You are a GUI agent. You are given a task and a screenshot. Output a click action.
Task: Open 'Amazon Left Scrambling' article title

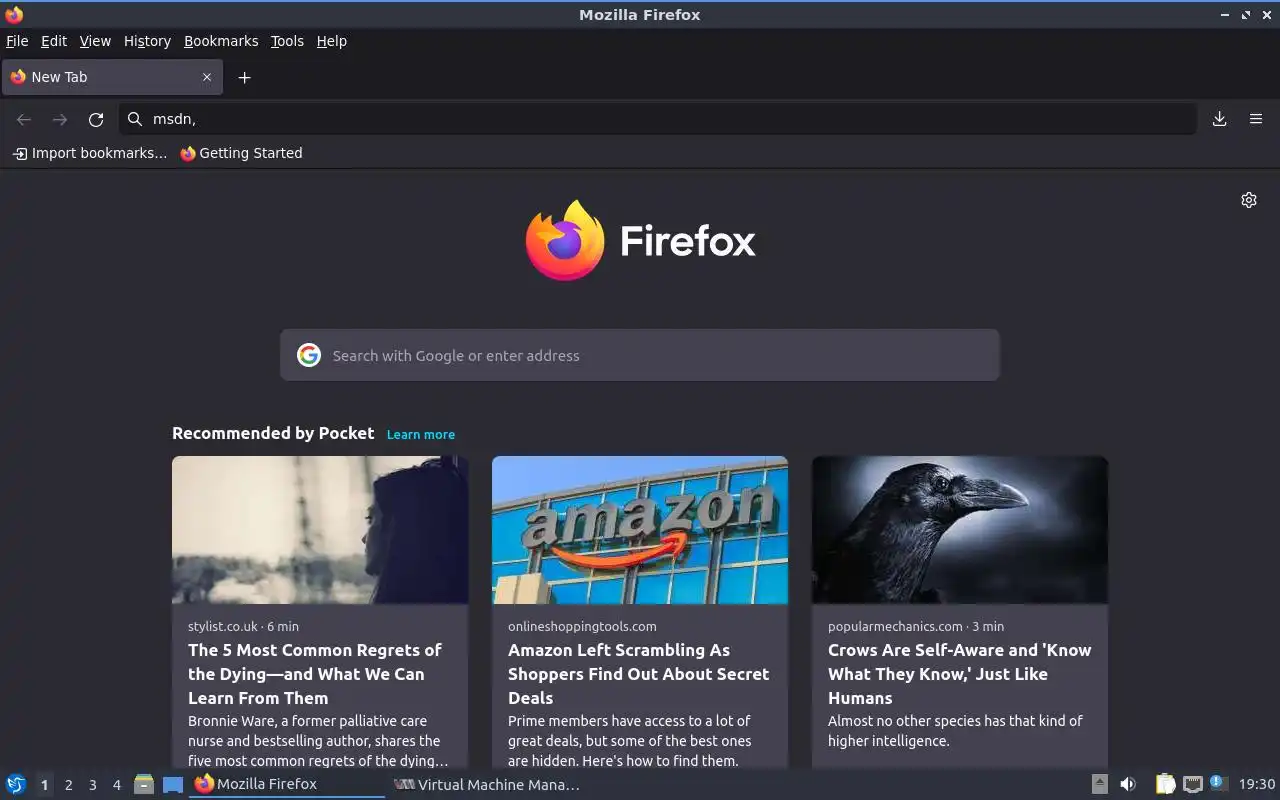click(638, 674)
